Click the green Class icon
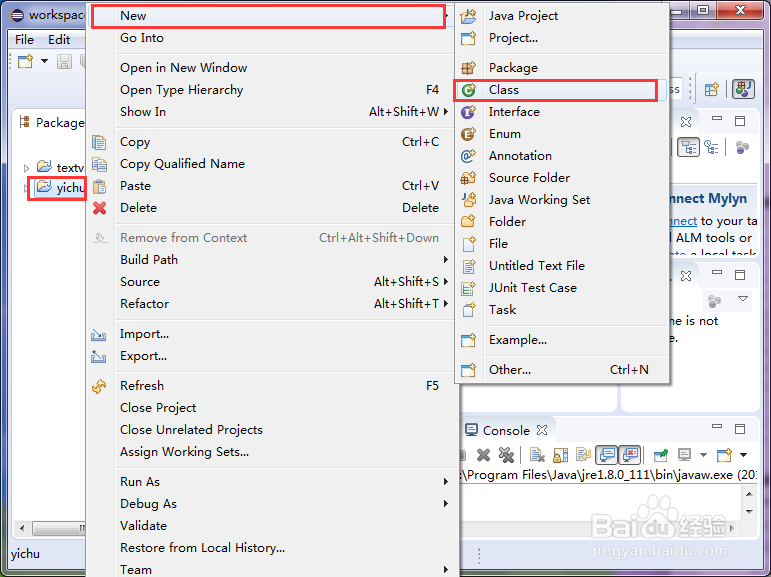Screen dimensions: 771x577 [x=469, y=90]
